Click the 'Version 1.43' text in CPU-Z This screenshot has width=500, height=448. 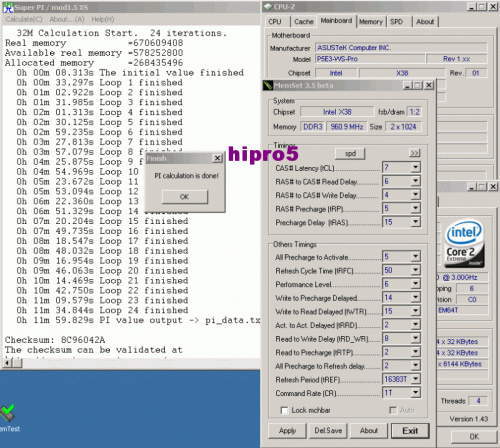click(x=469, y=419)
